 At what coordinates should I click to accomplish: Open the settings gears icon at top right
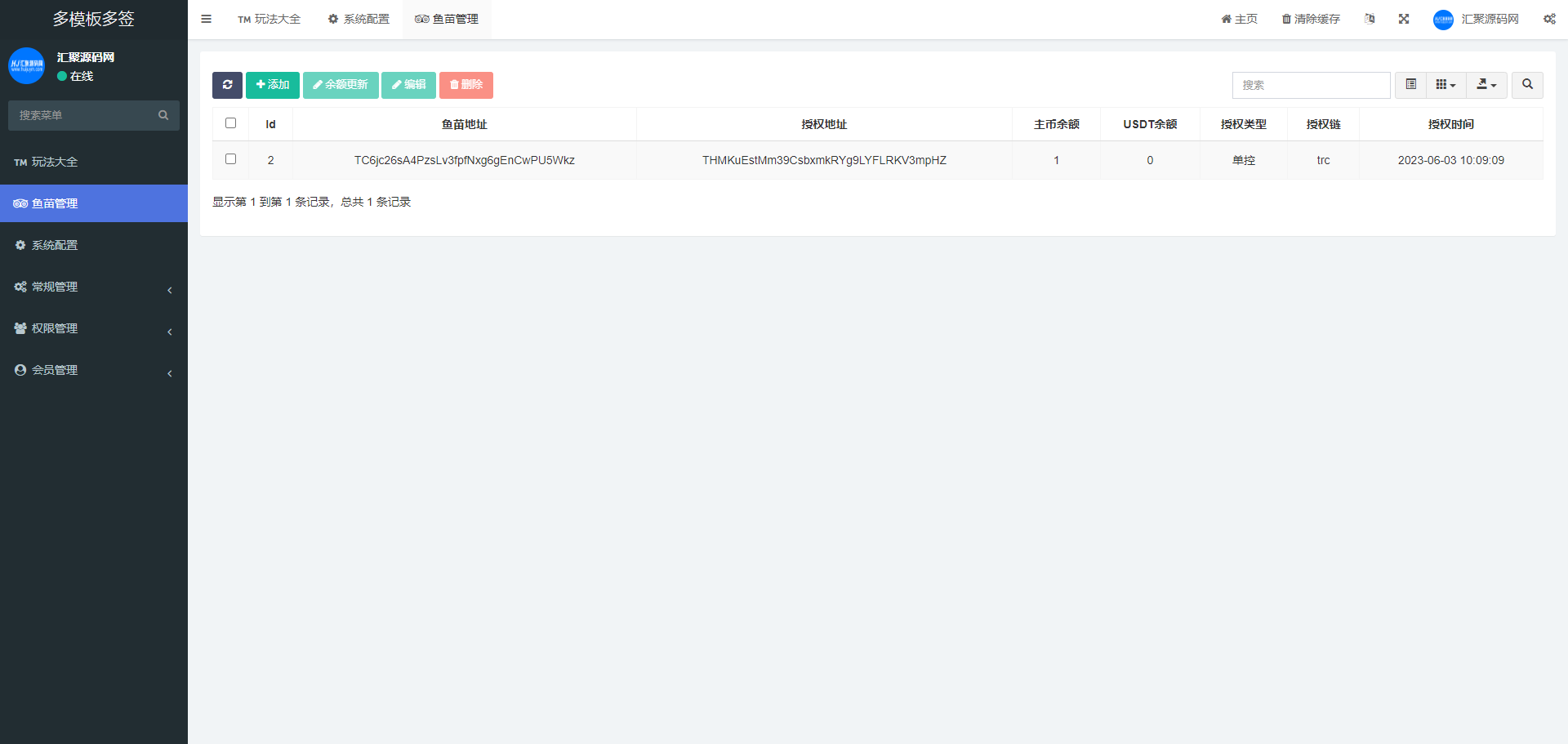click(1549, 19)
